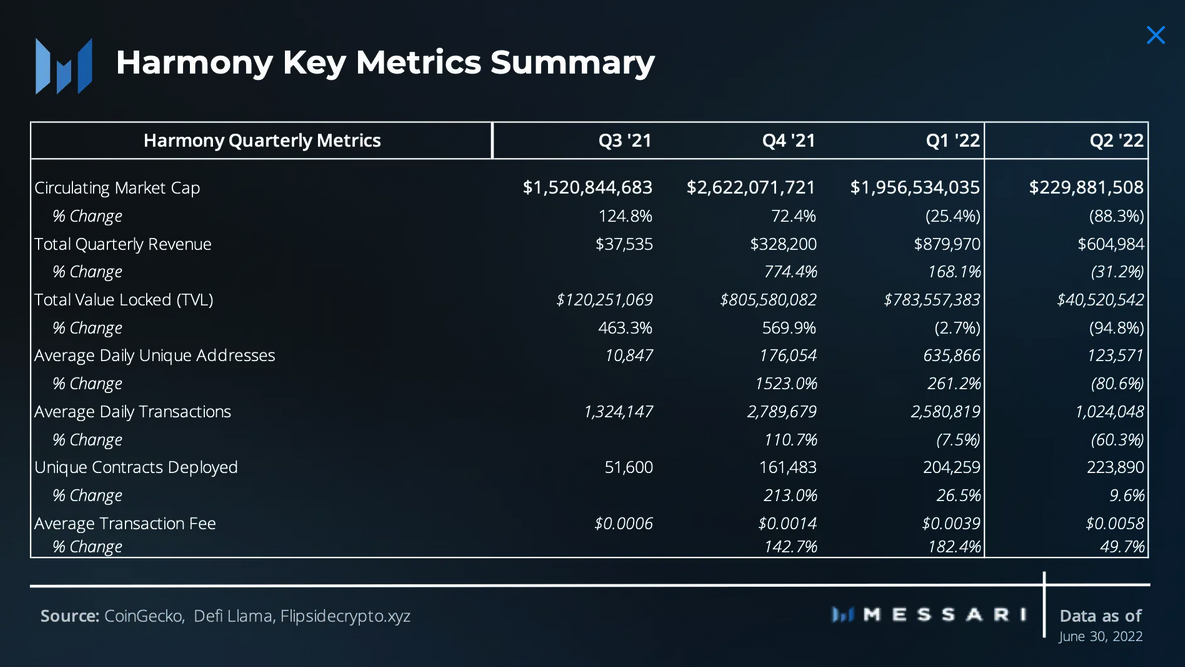Click the 'Harmony Quarterly Metrics' column header
This screenshot has height=667, width=1185.
pyautogui.click(x=261, y=141)
